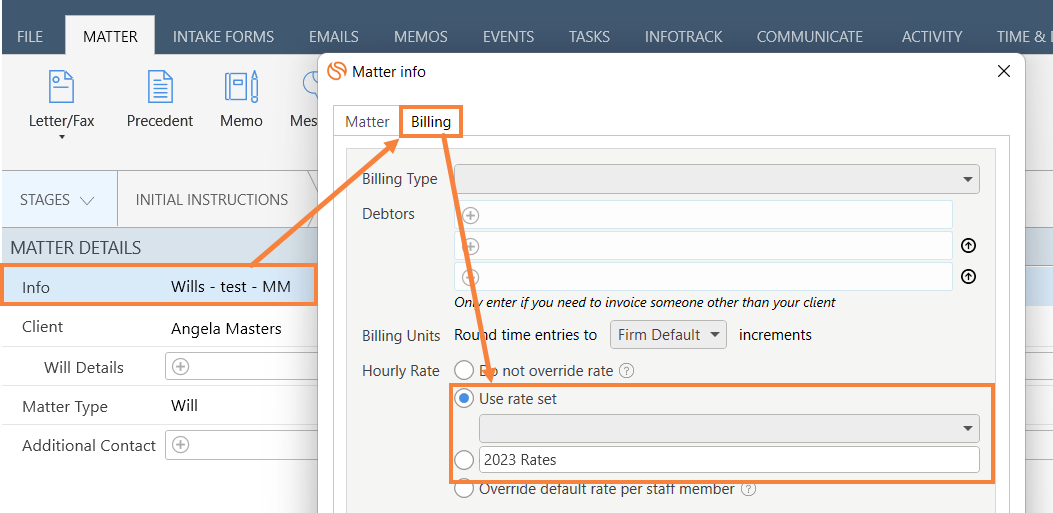Viewport: 1053px width, 513px height.
Task: Choose Override default rate per staff member
Action: point(464,489)
